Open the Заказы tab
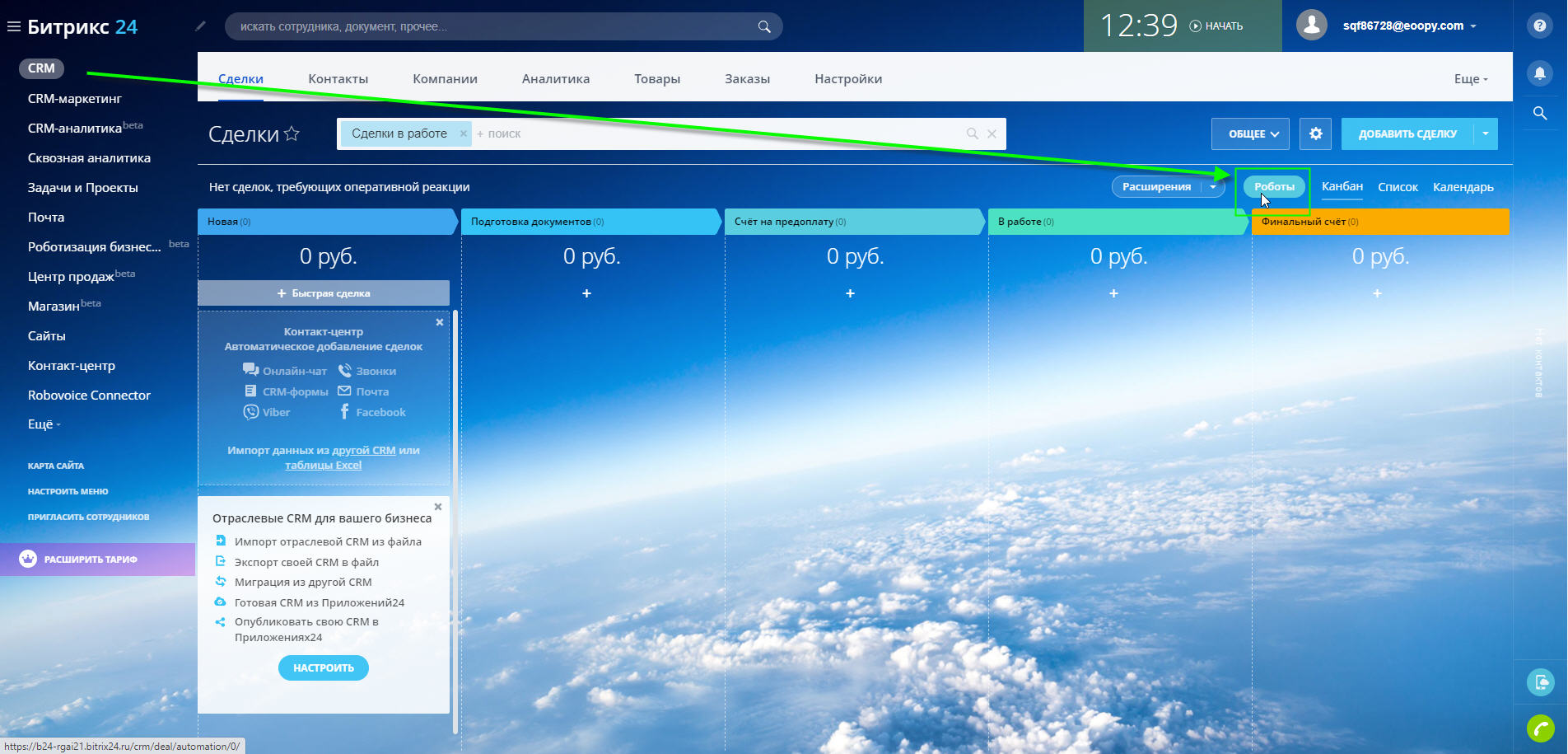 [x=747, y=79]
